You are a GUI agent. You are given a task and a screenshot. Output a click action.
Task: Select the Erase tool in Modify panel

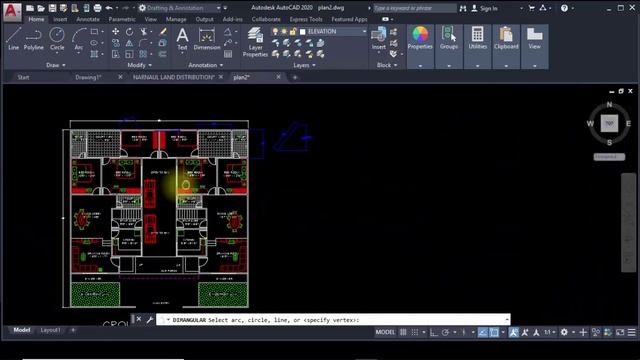(162, 31)
